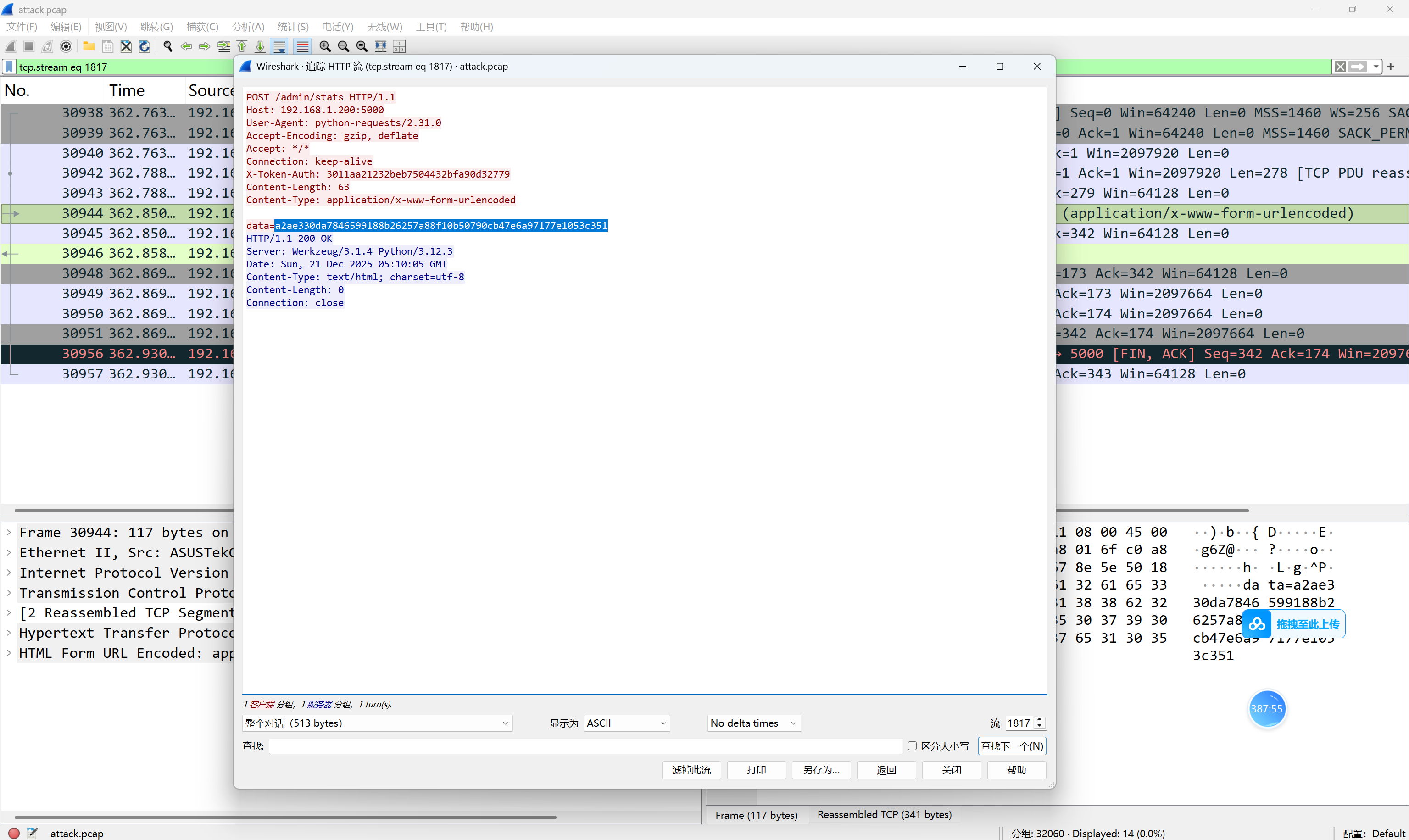Open the 分析(A) menu
Screen dimensions: 1409x840
[x=248, y=27]
